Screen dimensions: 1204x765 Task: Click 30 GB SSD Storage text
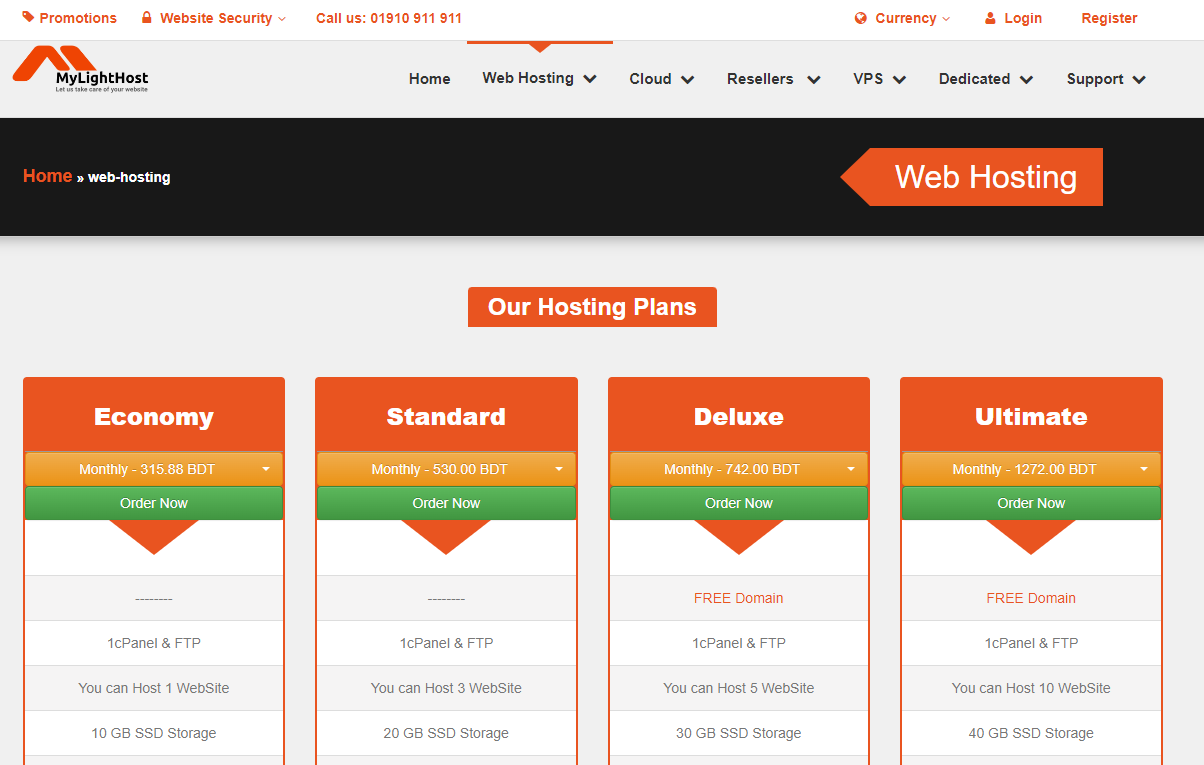click(x=739, y=733)
